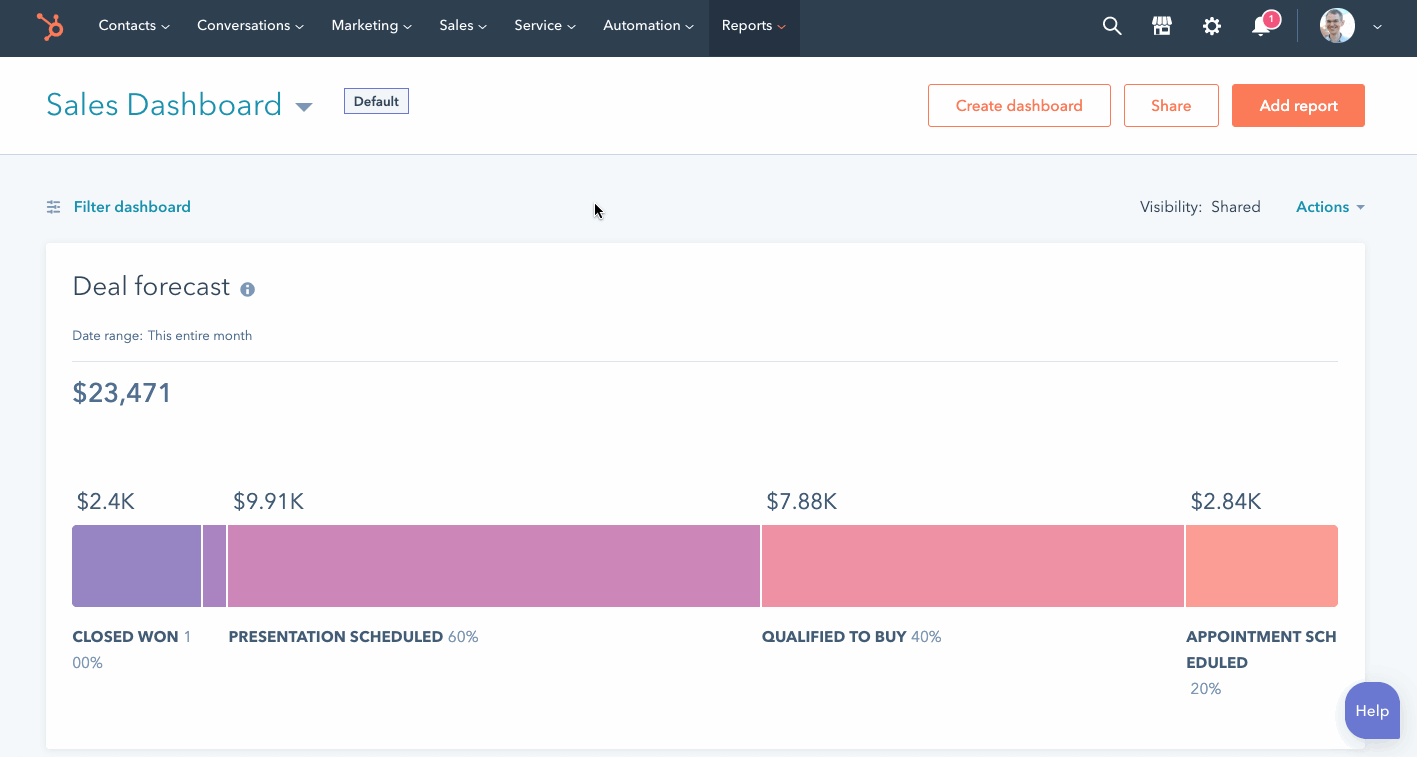Viewport: 1417px width, 757px height.
Task: Open the HubSpot Marketplace icon
Action: tap(1161, 26)
